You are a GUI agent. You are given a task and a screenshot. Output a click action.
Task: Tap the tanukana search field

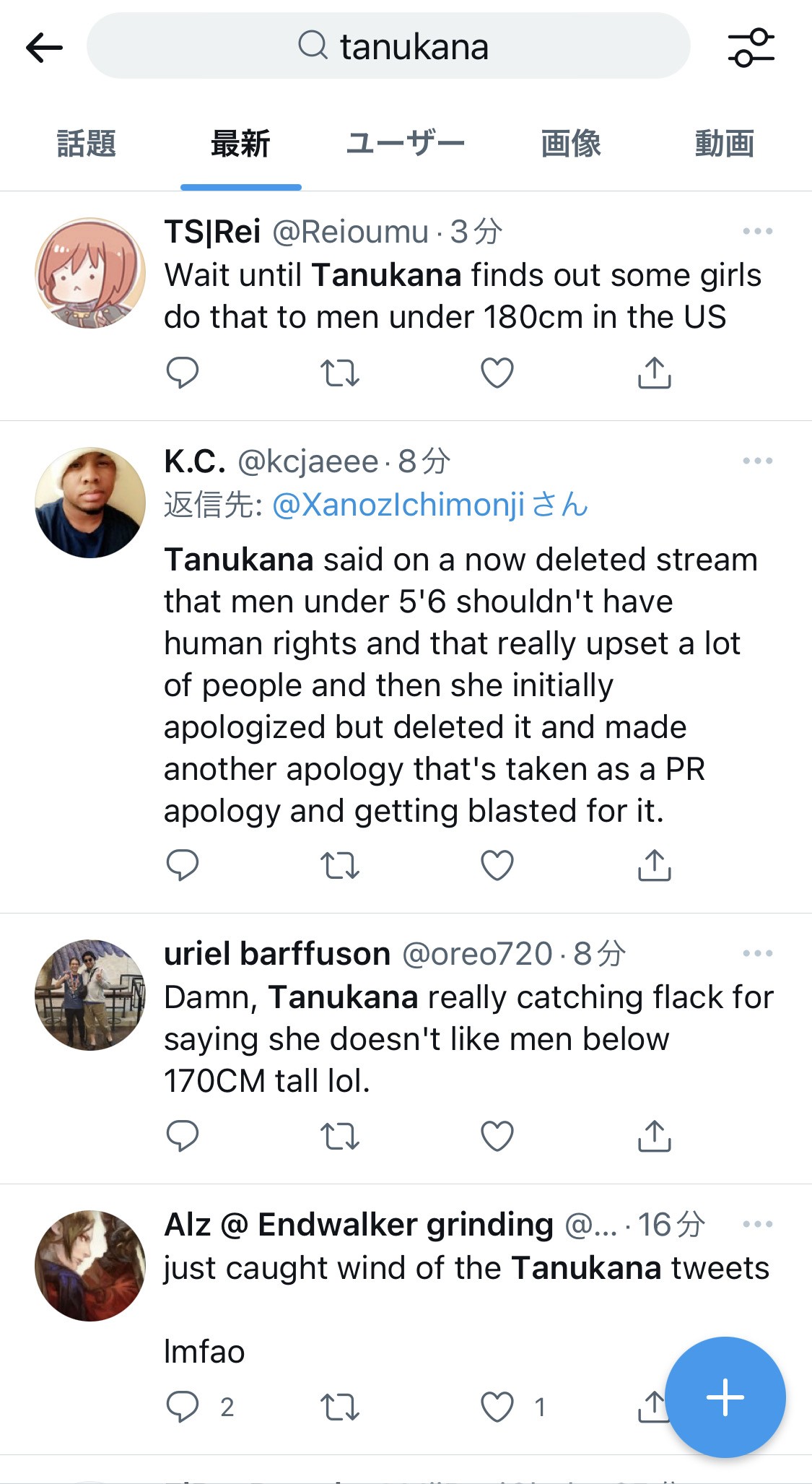(x=388, y=46)
